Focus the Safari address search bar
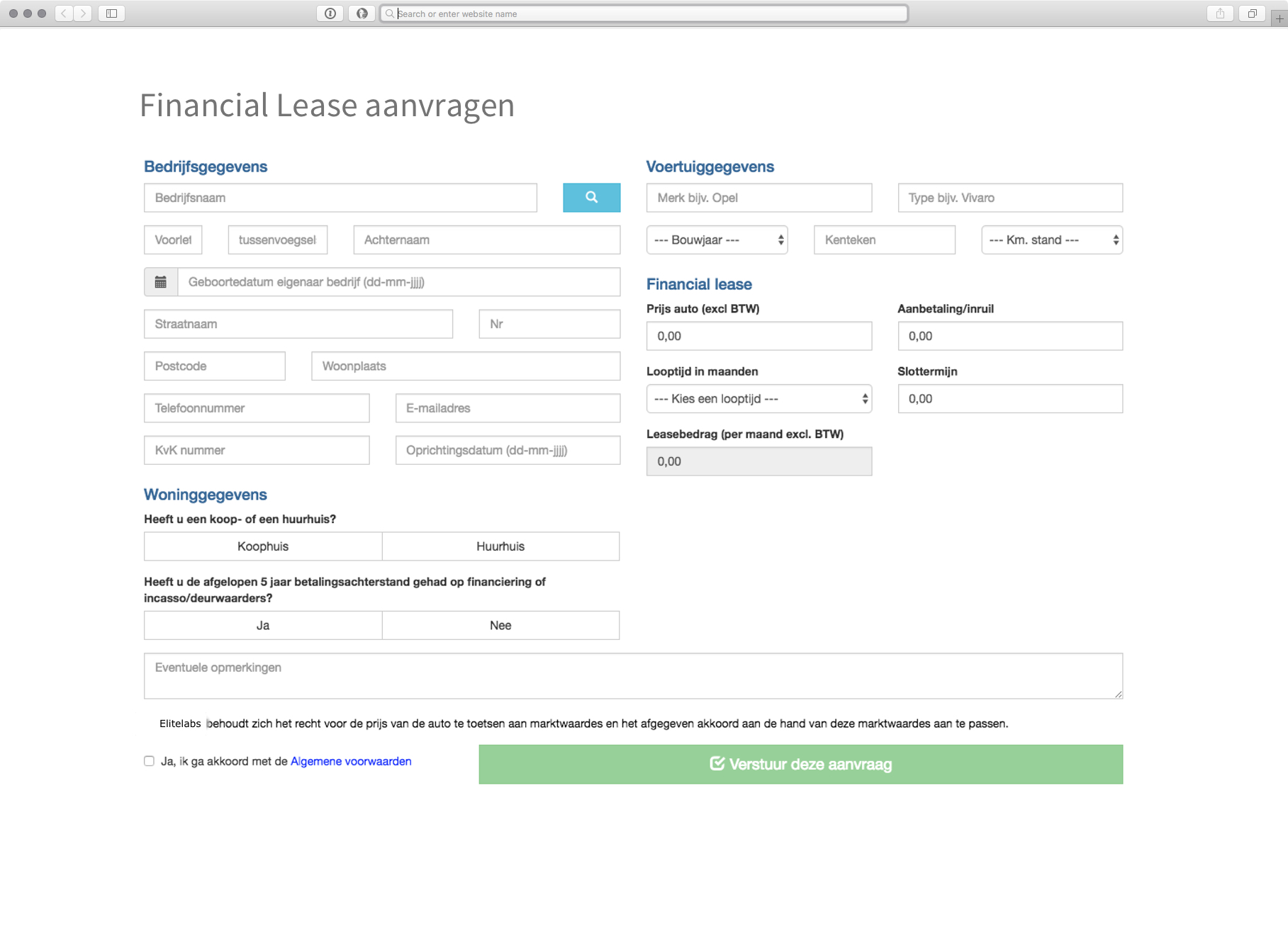The image size is (1288, 939). pos(644,13)
